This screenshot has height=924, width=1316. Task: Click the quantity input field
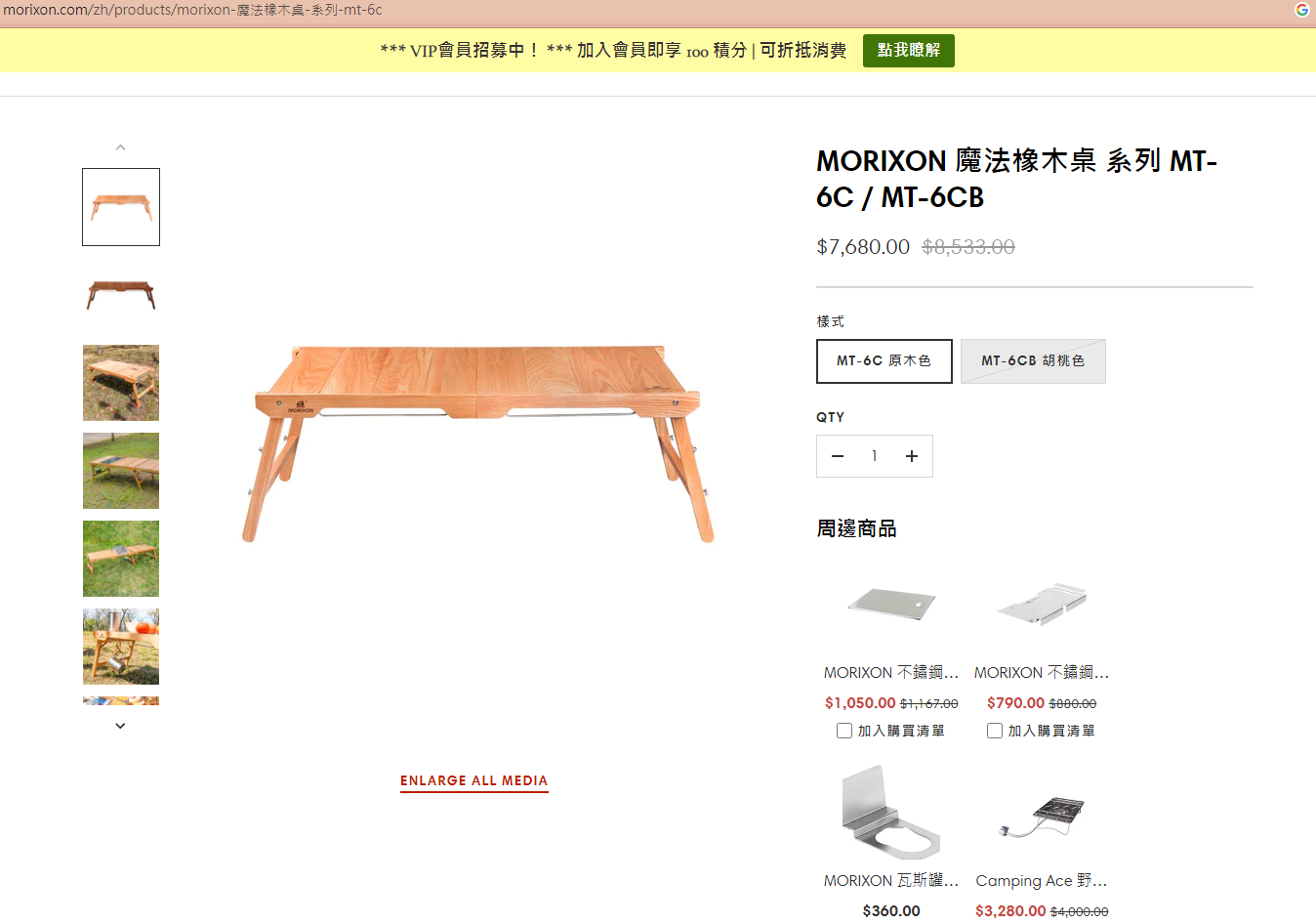tap(875, 456)
